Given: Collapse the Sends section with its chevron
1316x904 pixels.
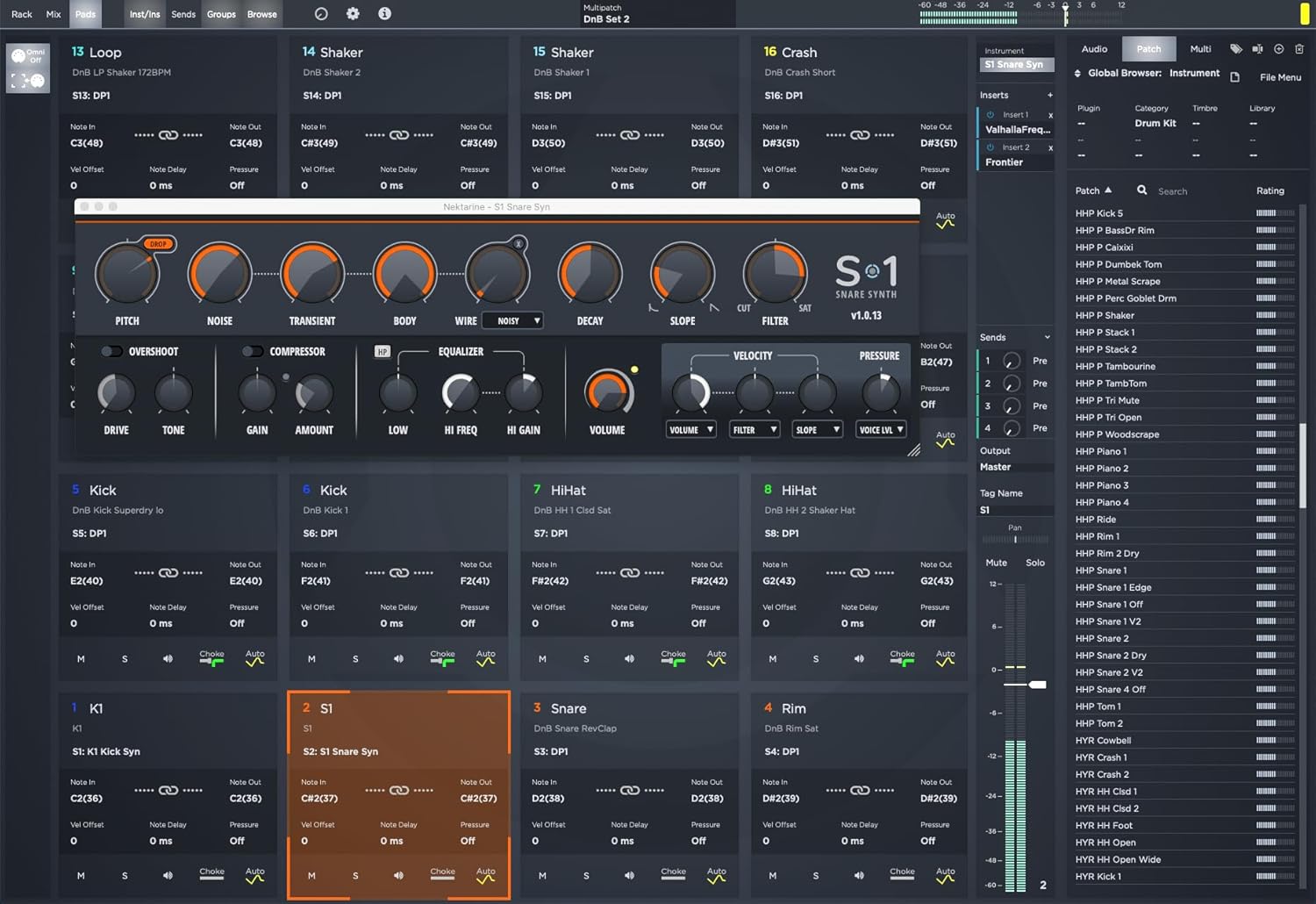Looking at the screenshot, I should coord(1046,337).
